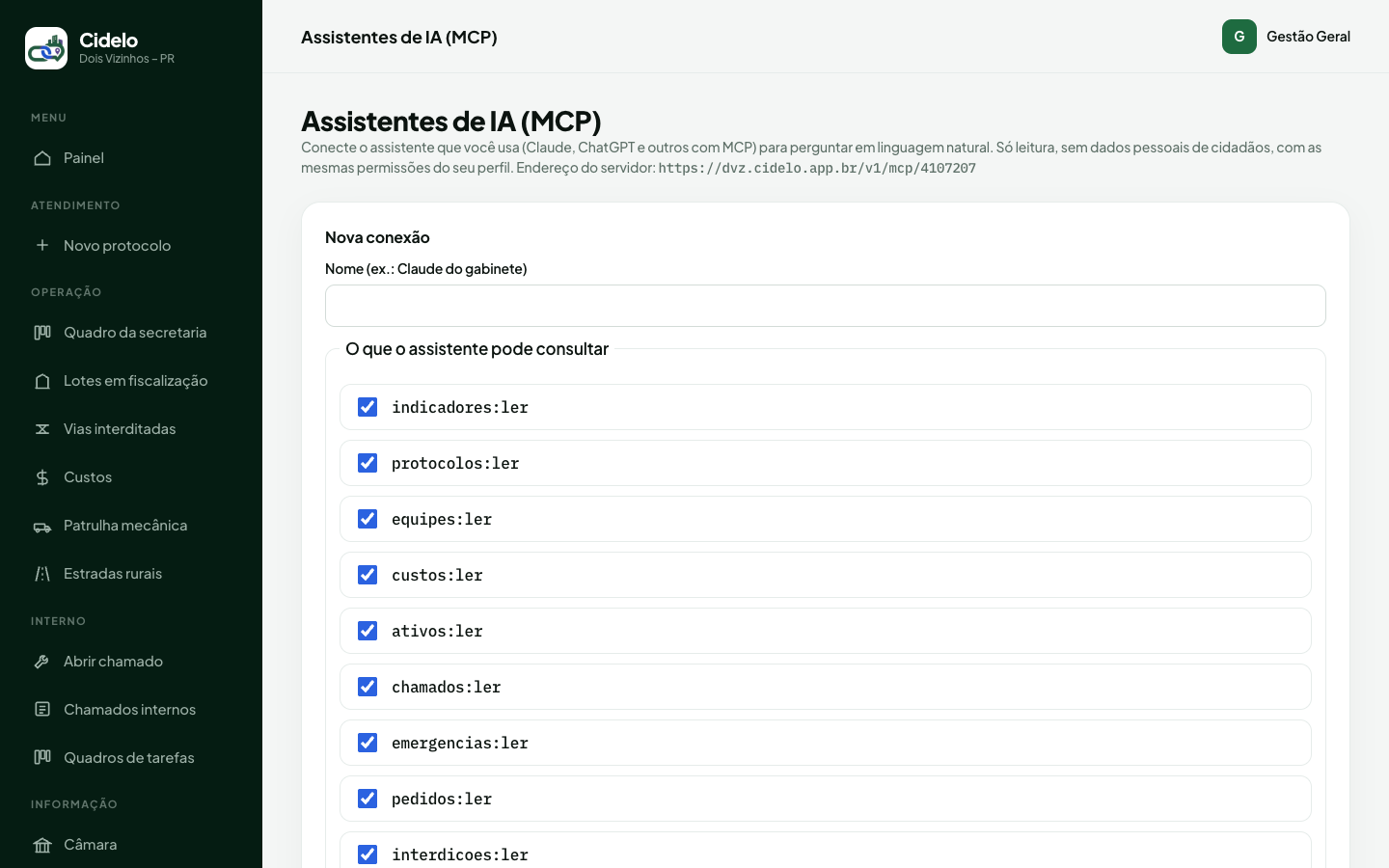Toggle the emergencias:ler checkbox
This screenshot has height=868, width=1389.
pos(368,743)
